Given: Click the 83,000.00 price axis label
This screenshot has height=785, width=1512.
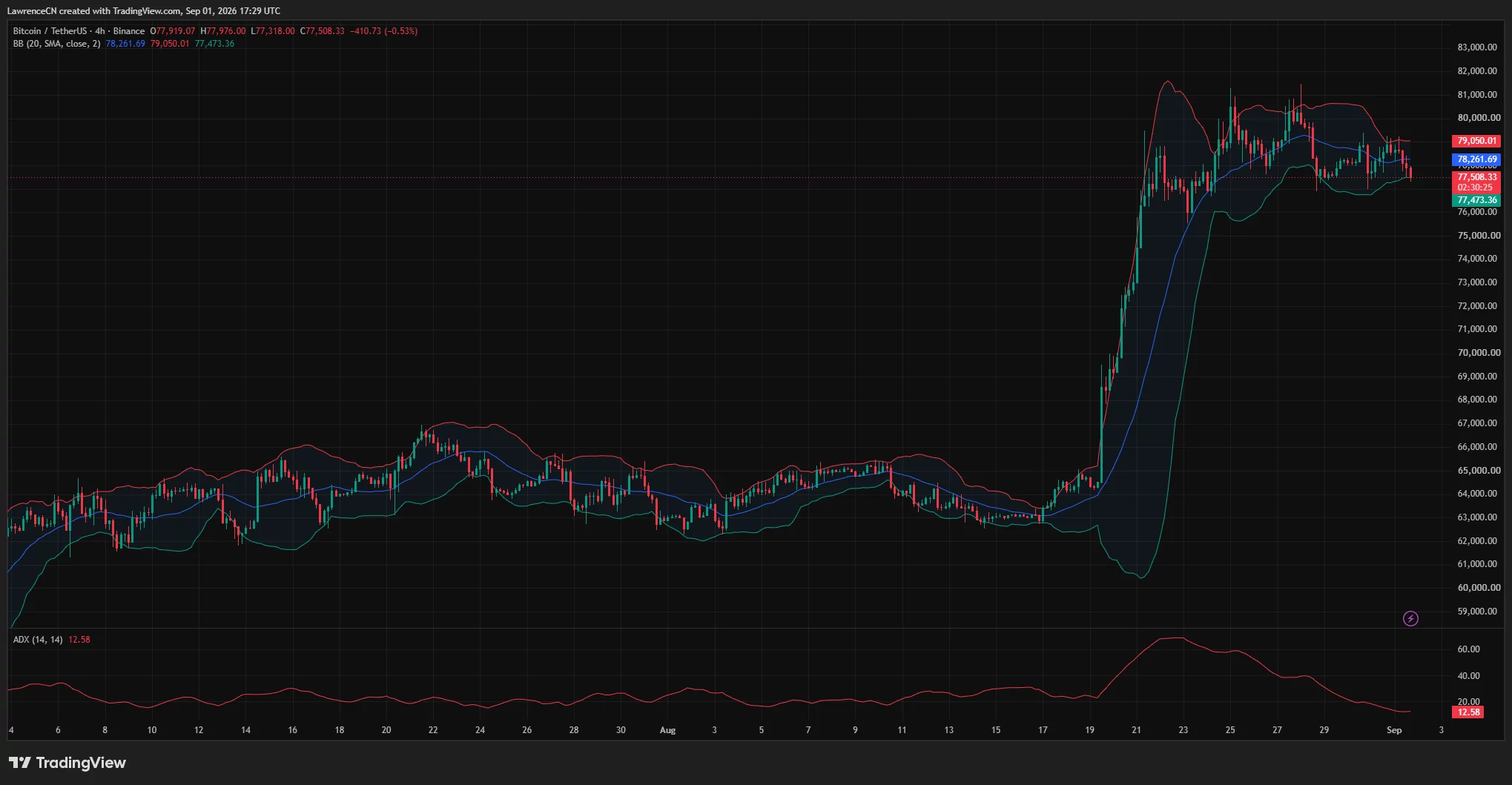Looking at the screenshot, I should pyautogui.click(x=1478, y=47).
